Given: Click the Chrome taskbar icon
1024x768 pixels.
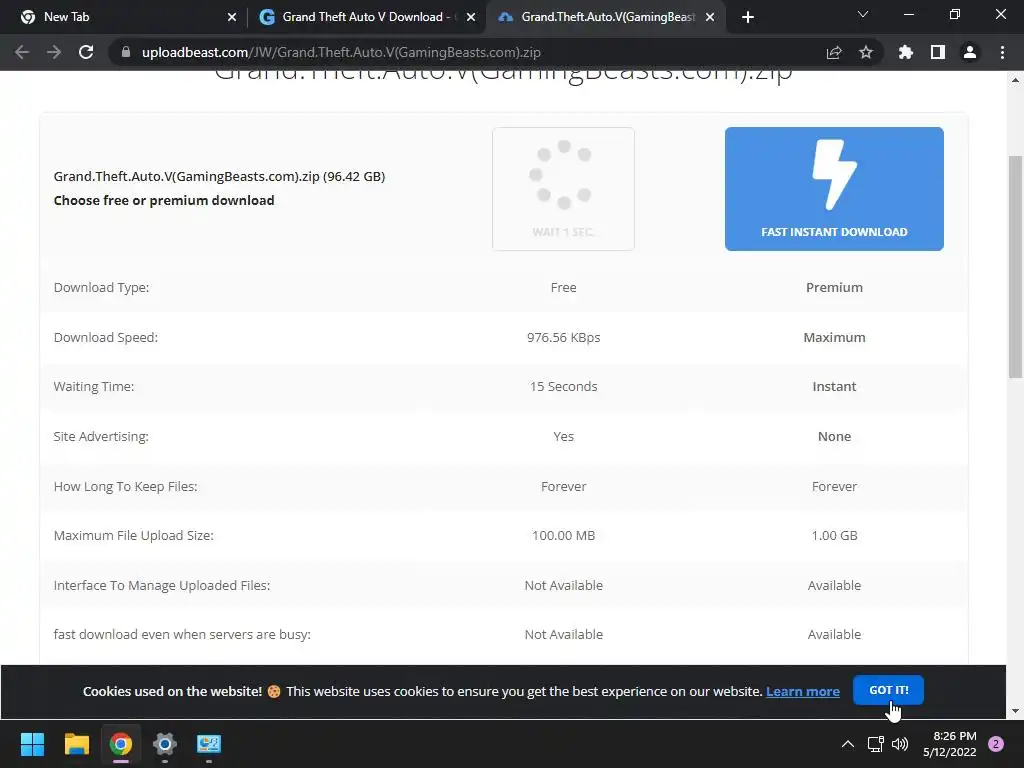Looking at the screenshot, I should [121, 744].
